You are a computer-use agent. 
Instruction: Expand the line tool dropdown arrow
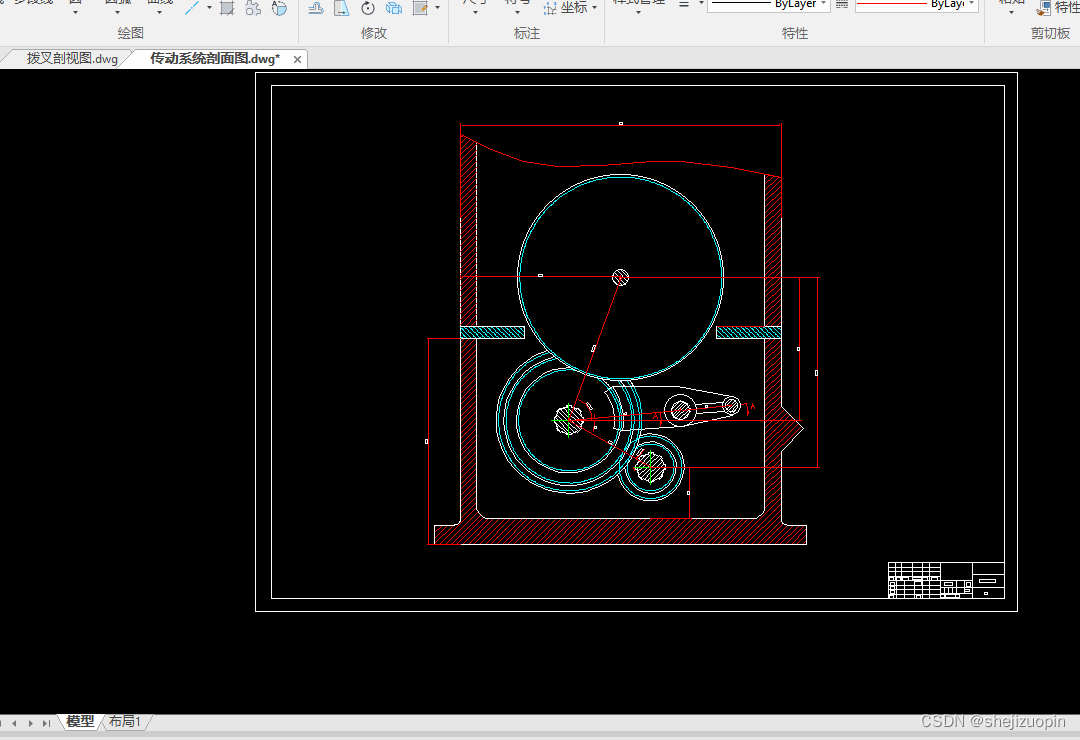click(209, 8)
